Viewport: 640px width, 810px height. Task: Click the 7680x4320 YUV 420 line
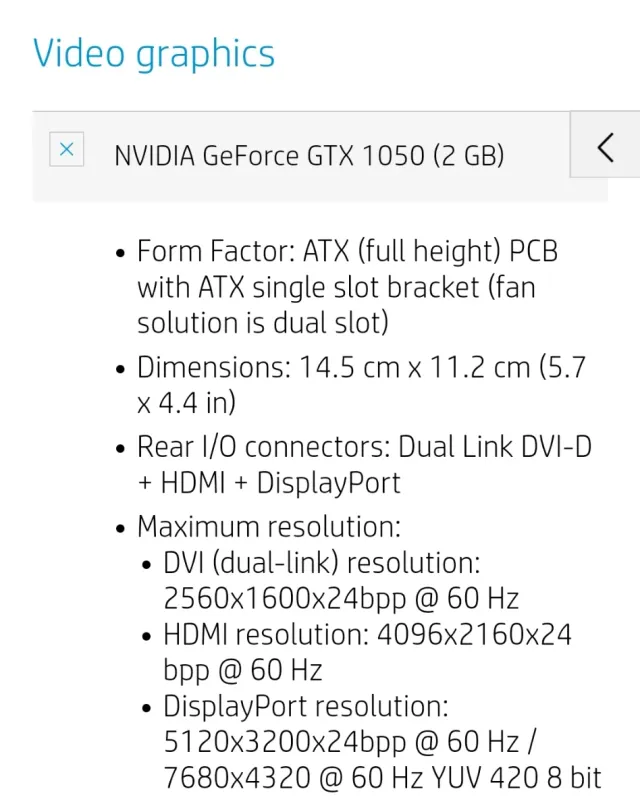click(382, 778)
